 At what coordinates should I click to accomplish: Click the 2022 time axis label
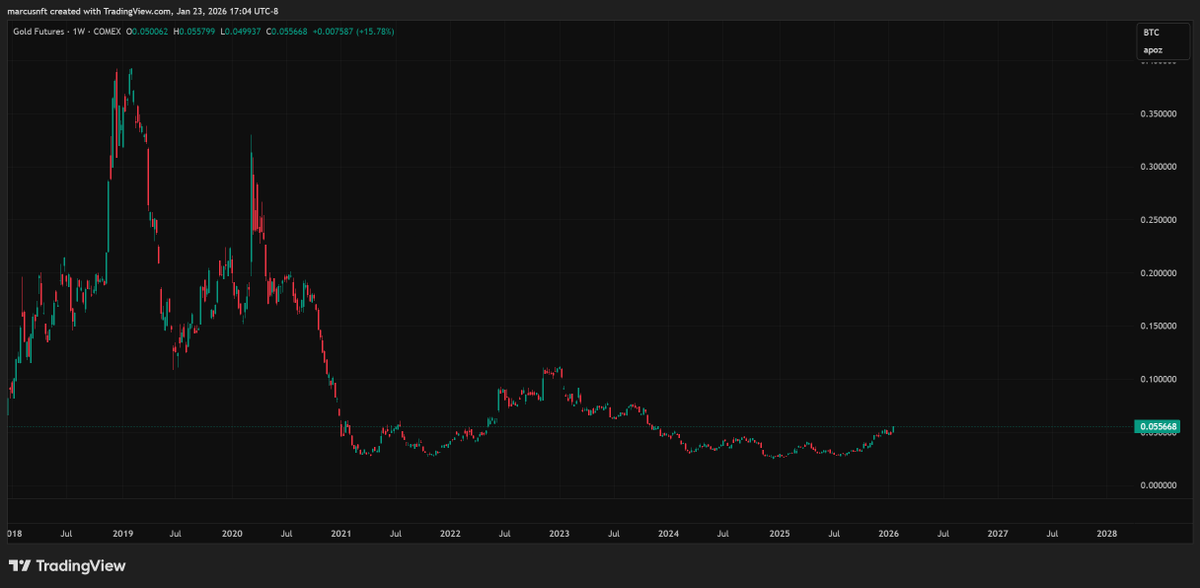[450, 534]
